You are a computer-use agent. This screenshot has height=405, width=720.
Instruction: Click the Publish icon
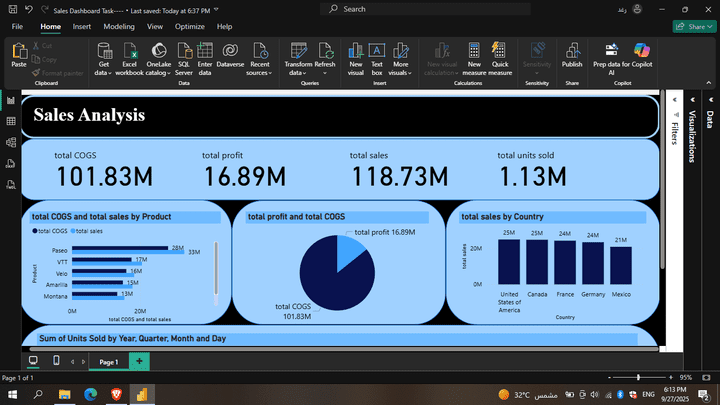pos(572,50)
